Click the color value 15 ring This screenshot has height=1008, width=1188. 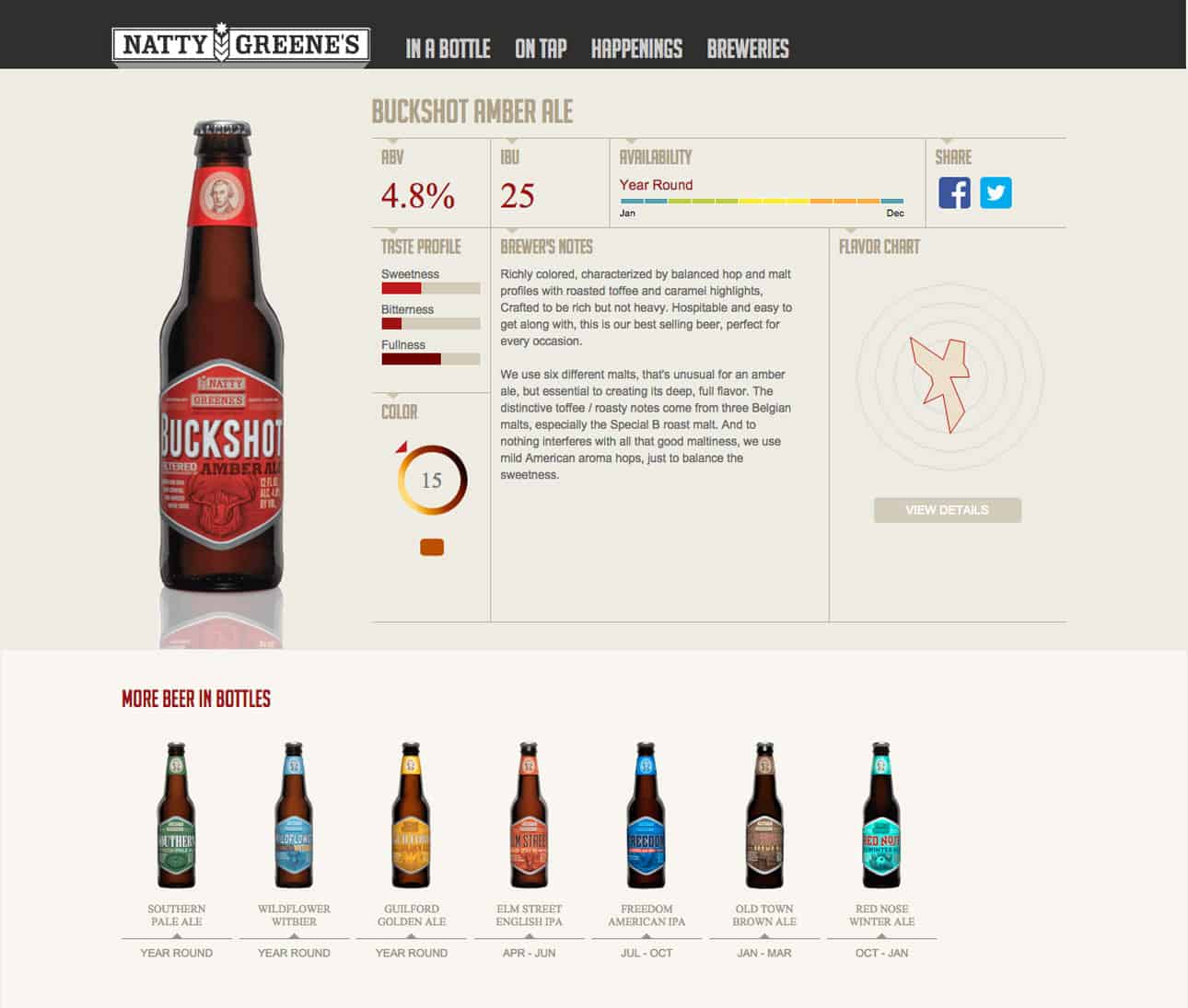[432, 480]
